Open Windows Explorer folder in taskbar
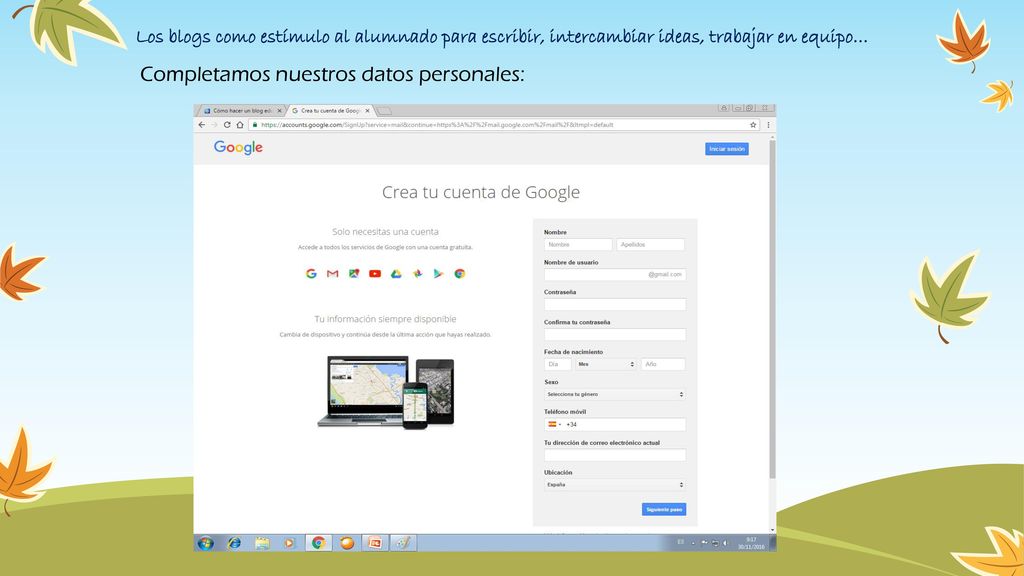This screenshot has width=1024, height=576. [262, 543]
